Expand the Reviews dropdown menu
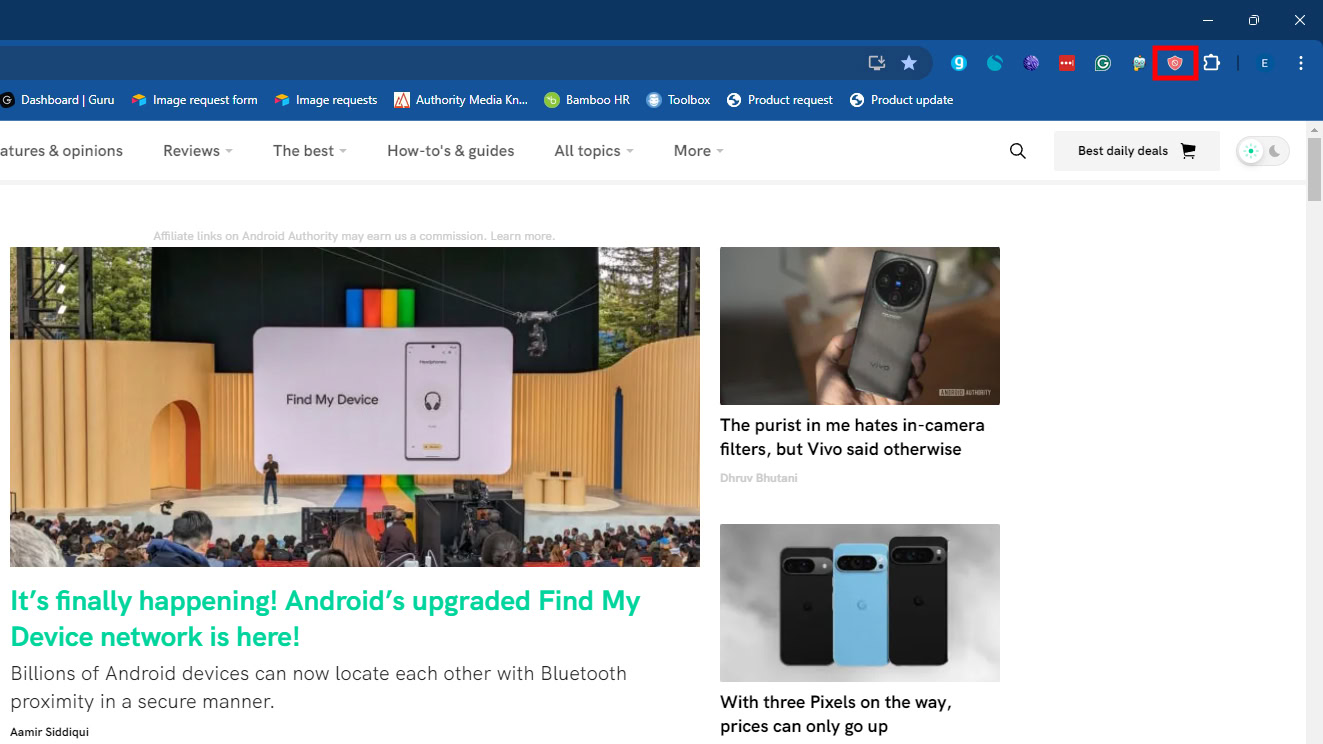Viewport: 1323px width, 744px height. 198,151
